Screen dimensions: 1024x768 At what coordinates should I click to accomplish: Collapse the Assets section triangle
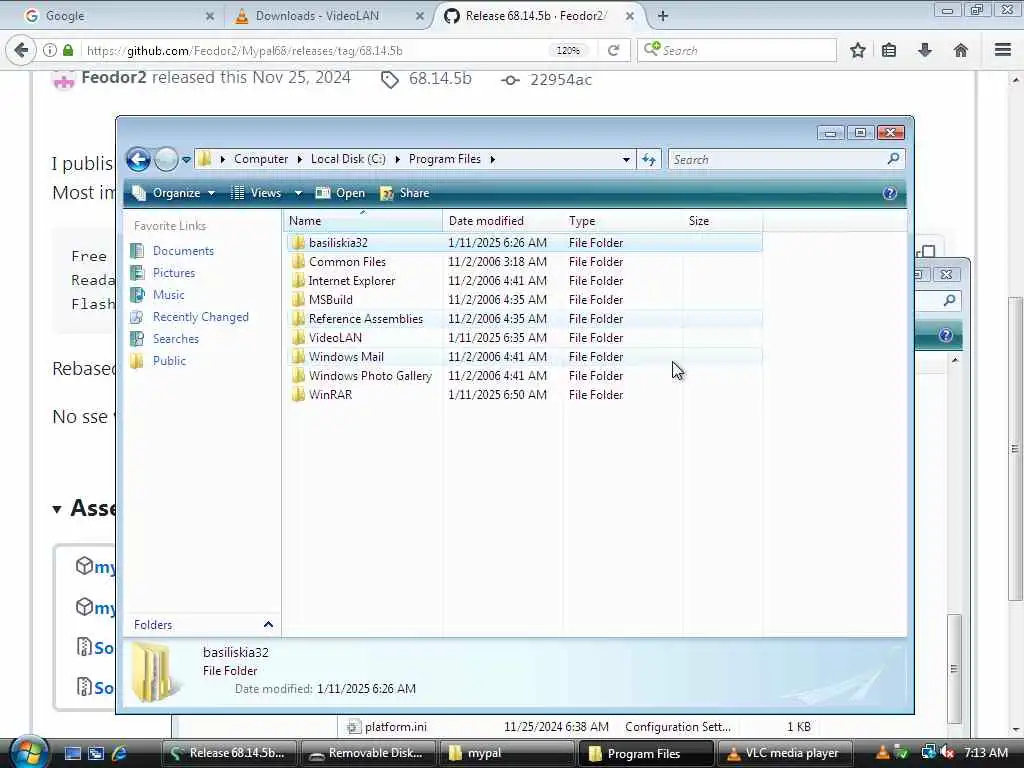coord(57,509)
